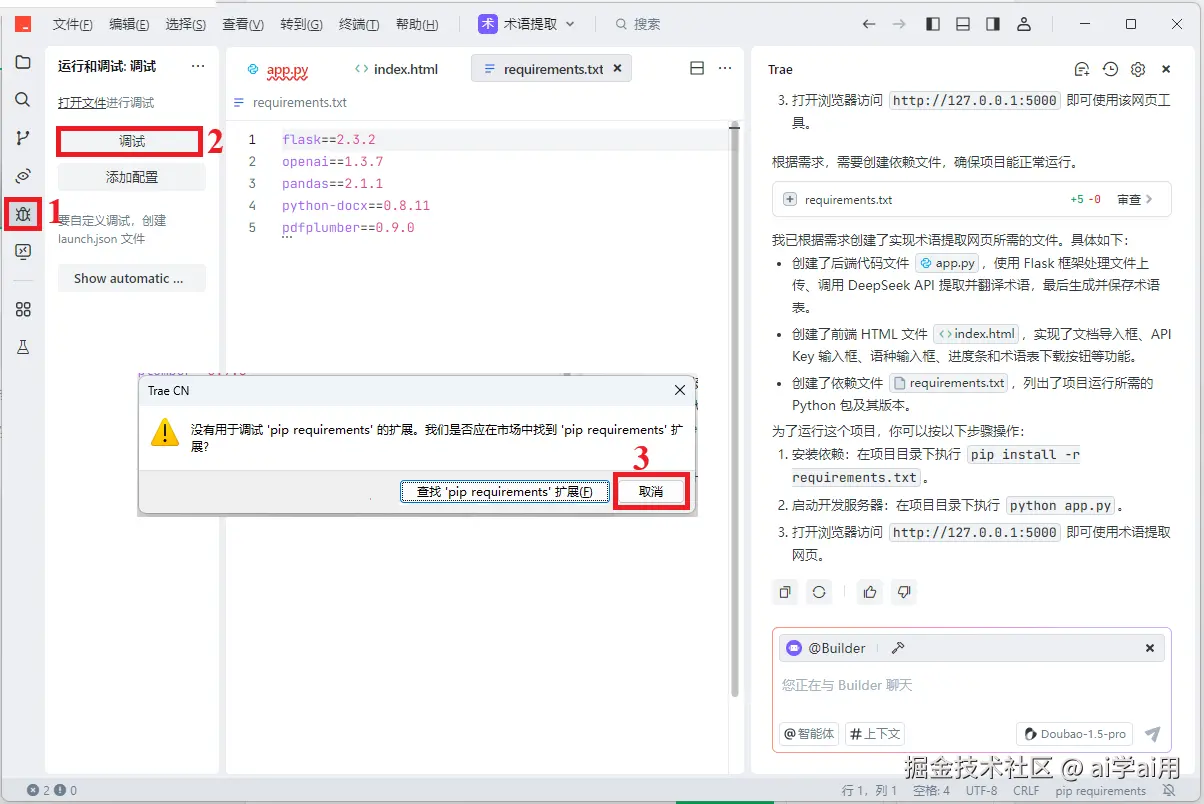Click 查找 'pip requirements' 扩展 button
1204x804 pixels.
pyautogui.click(x=504, y=491)
